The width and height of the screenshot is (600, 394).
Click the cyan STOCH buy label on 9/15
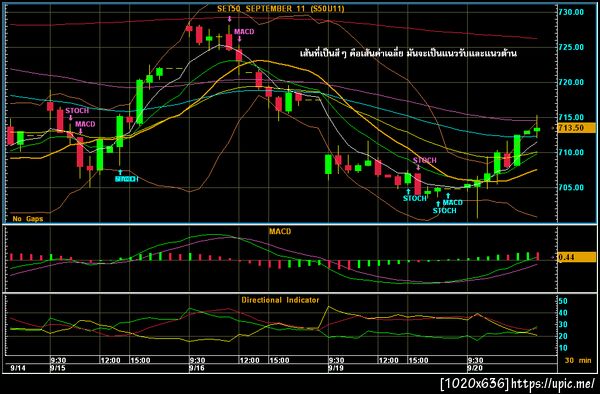[127, 179]
